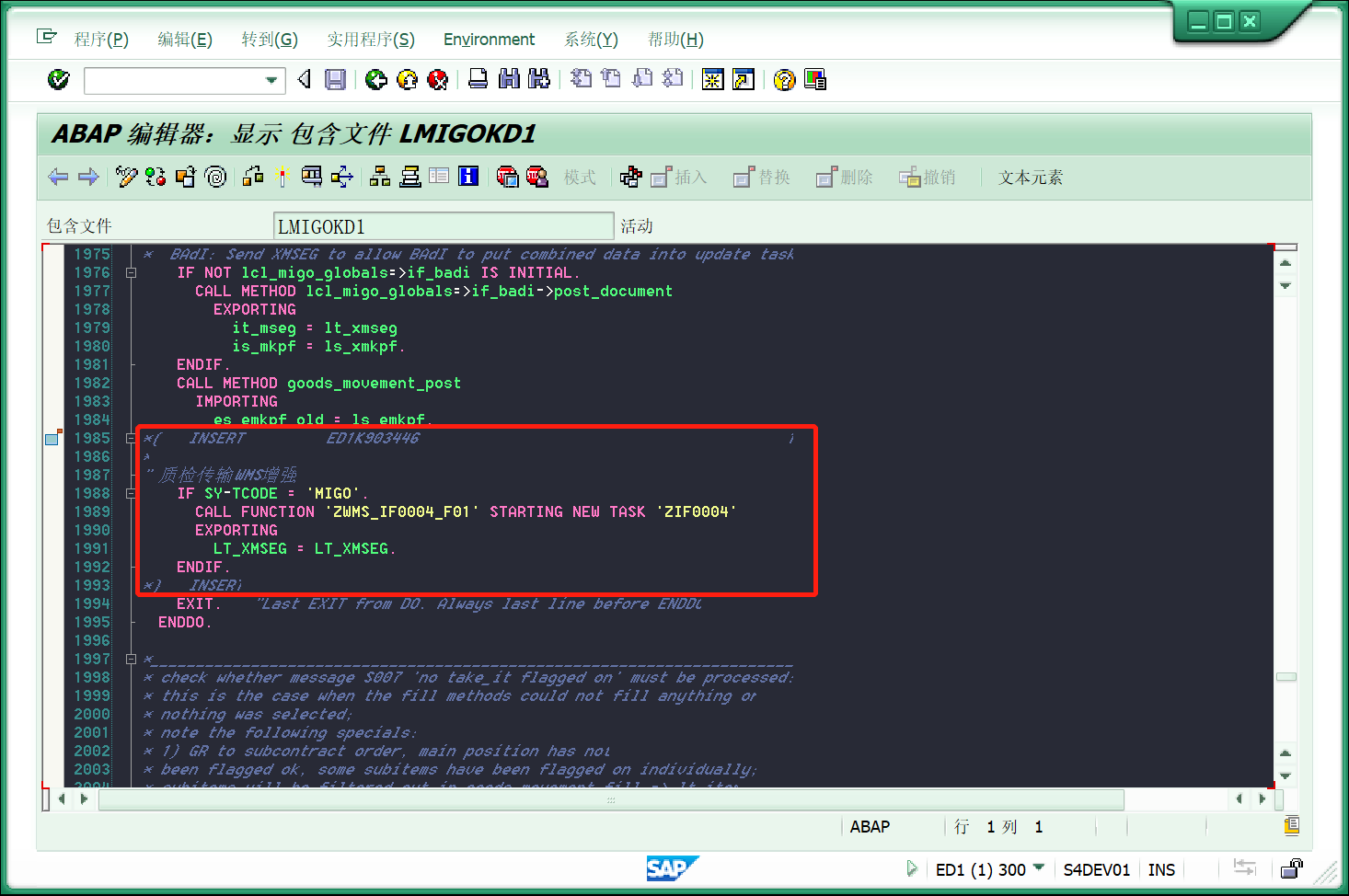The width and height of the screenshot is (1349, 896).
Task: Click the blue Help-on info icon
Action: [468, 177]
